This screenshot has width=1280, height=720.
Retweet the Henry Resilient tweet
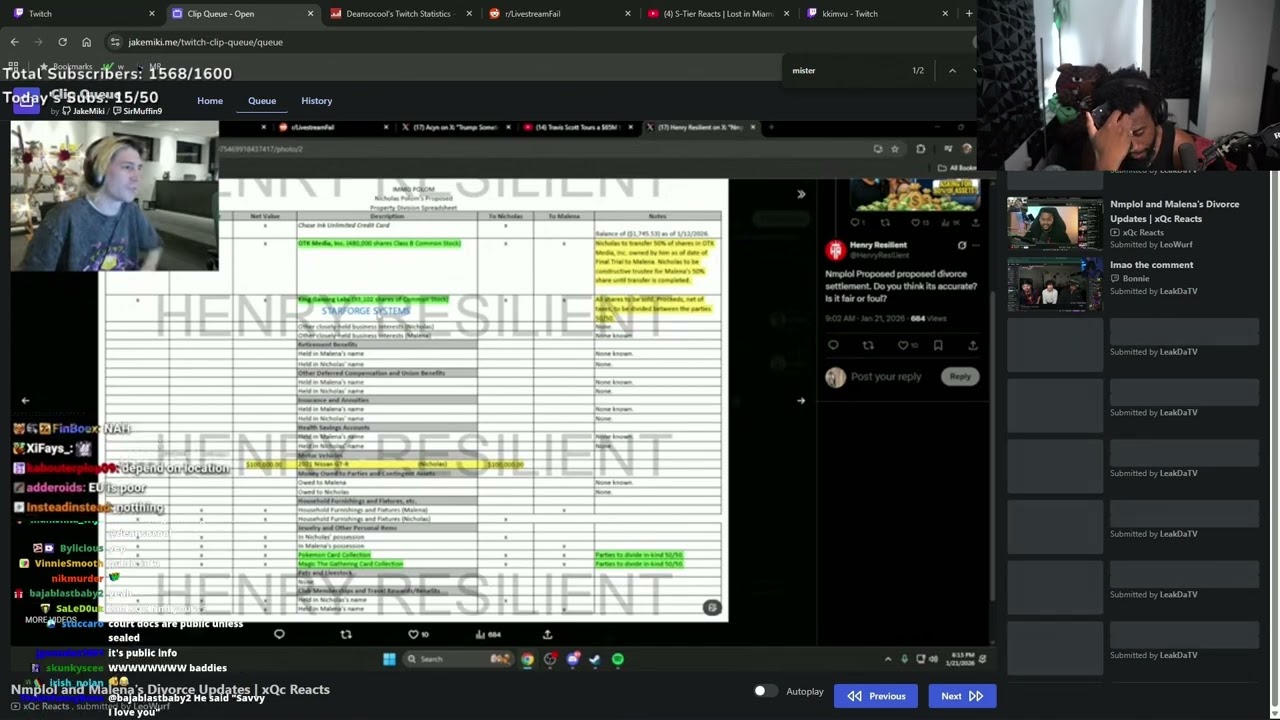(x=868, y=345)
